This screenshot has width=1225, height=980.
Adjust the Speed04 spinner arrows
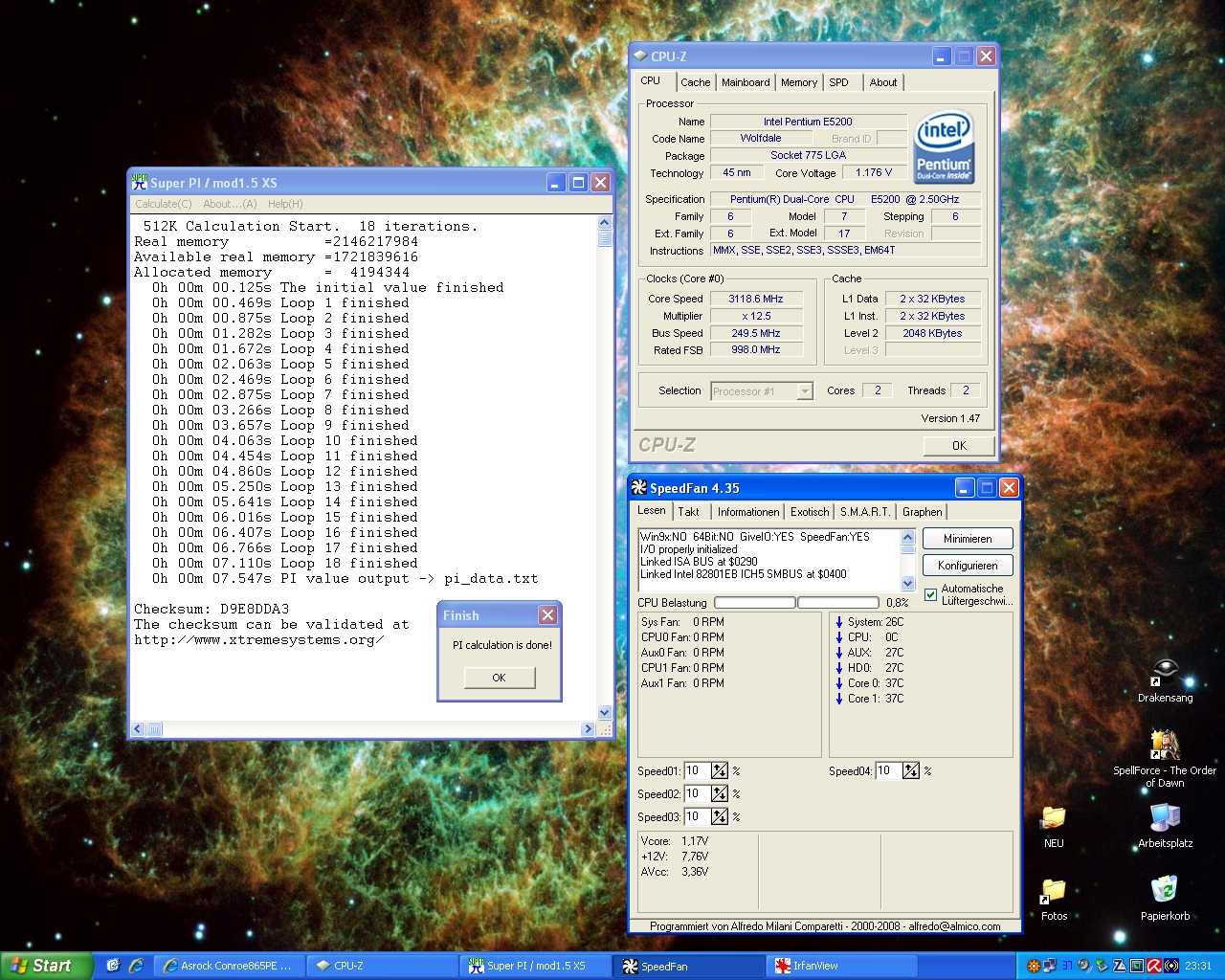pos(911,771)
